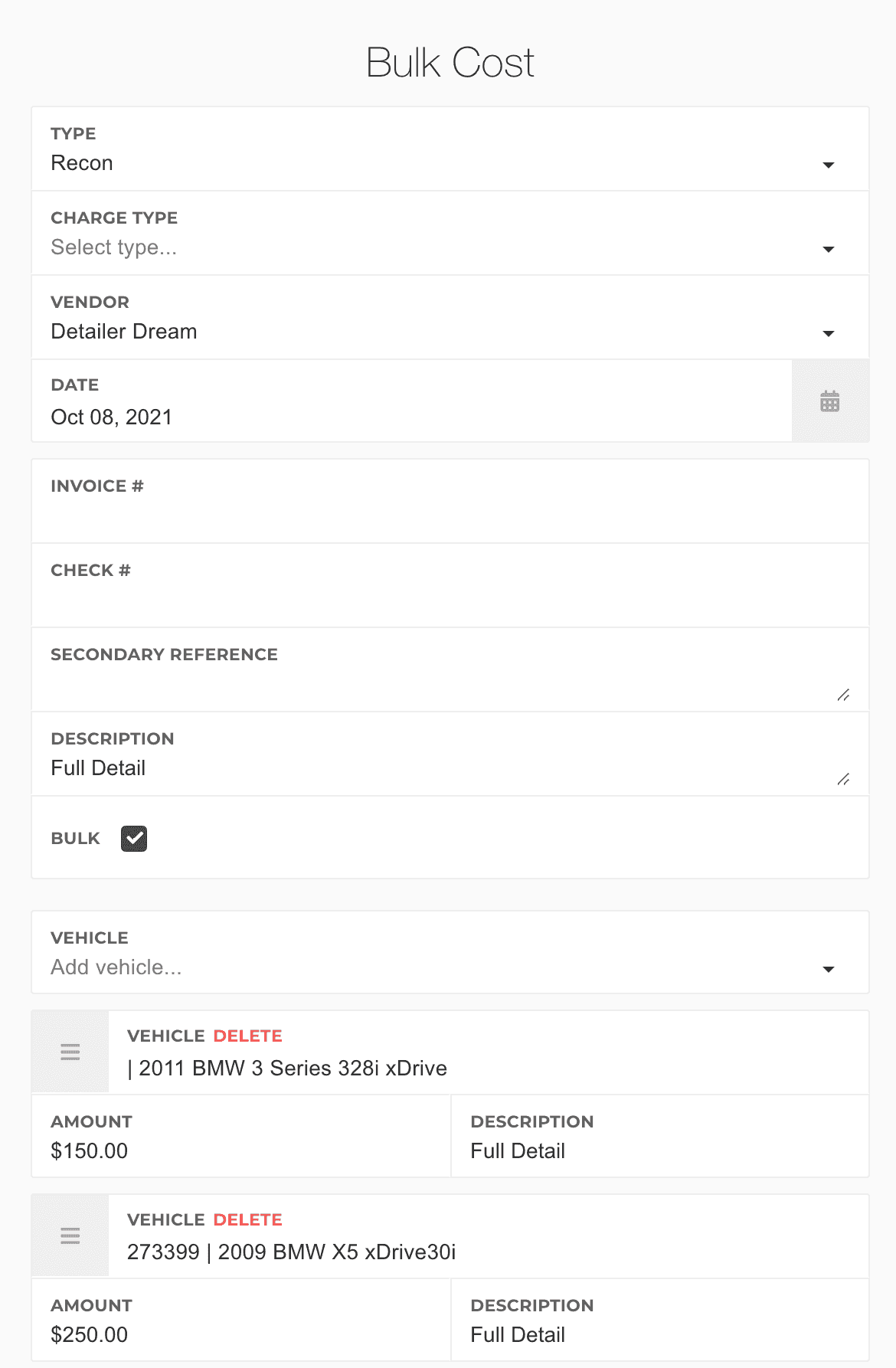Viewport: 896px width, 1368px height.
Task: Open the calendar date picker icon
Action: click(829, 401)
